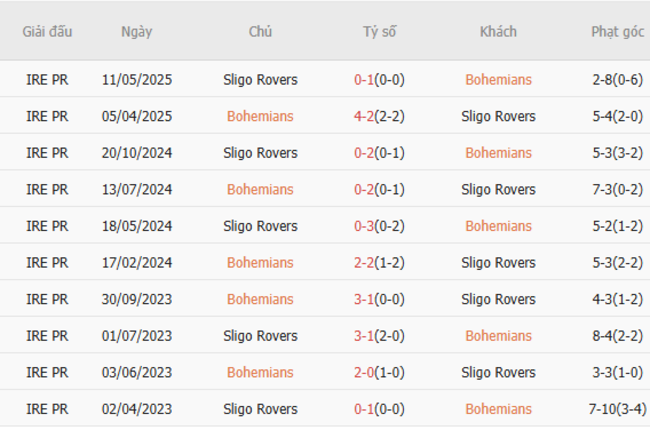Click the Phạt góc column header
The width and height of the screenshot is (650, 430).
617,32
